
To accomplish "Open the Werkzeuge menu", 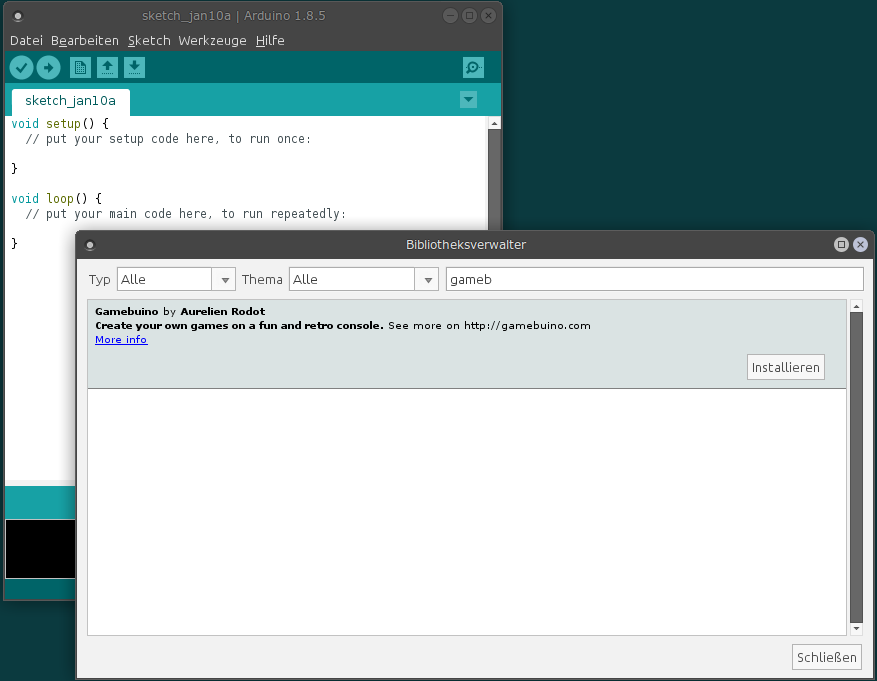I will pyautogui.click(x=213, y=41).
